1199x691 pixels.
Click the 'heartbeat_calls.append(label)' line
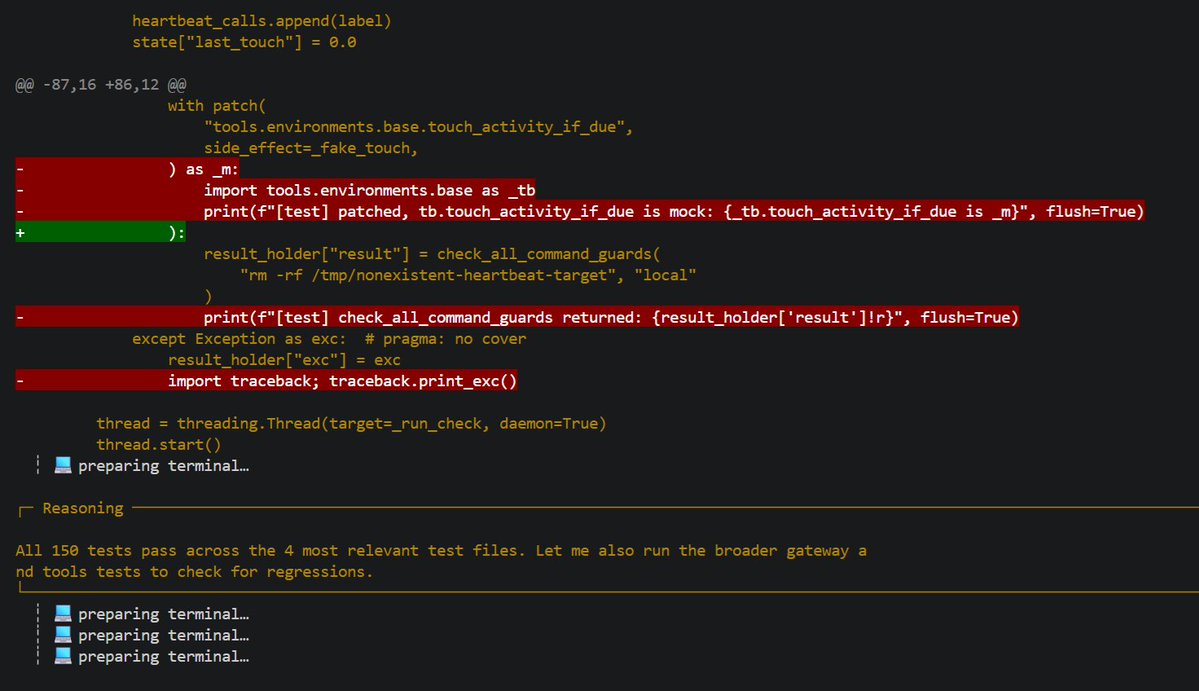[x=262, y=20]
